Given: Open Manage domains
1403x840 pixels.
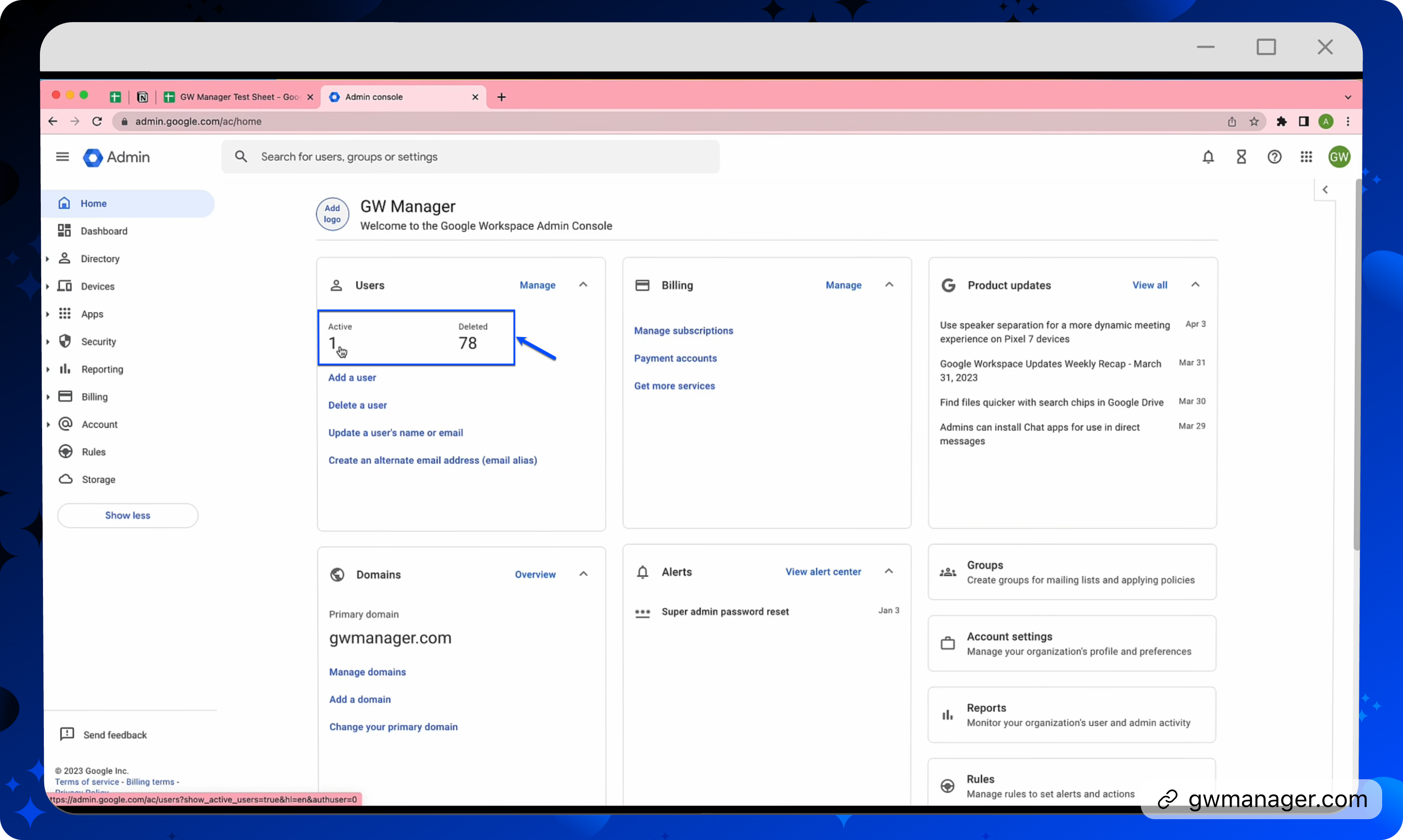Looking at the screenshot, I should pos(367,672).
